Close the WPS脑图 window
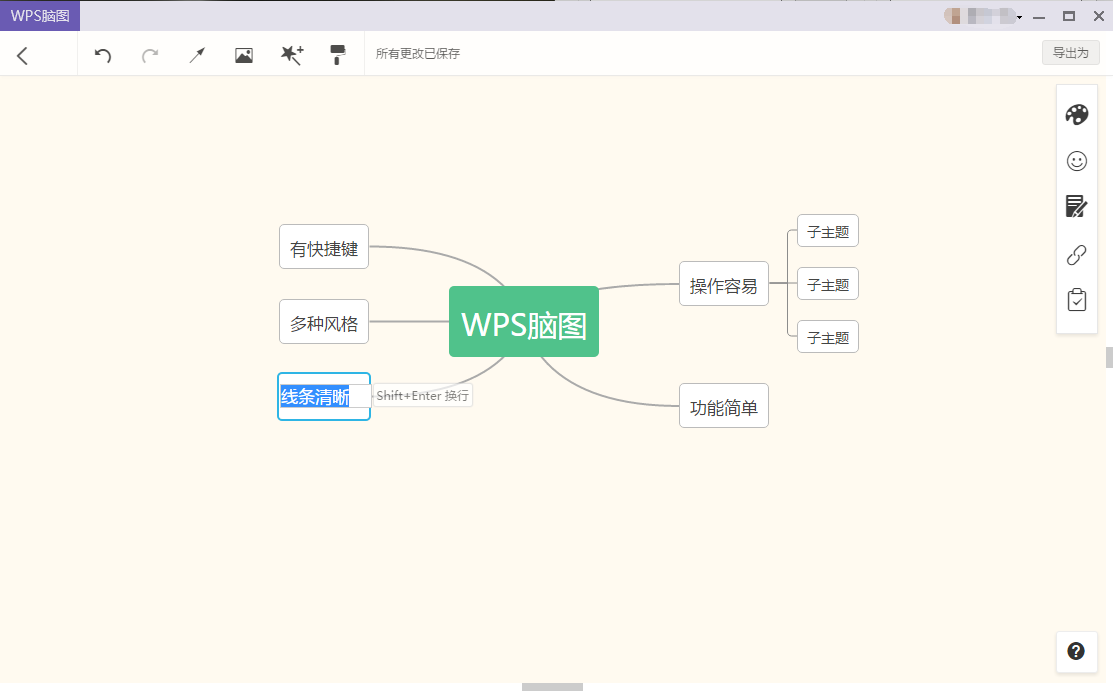The width and height of the screenshot is (1113, 691). pyautogui.click(x=1099, y=16)
